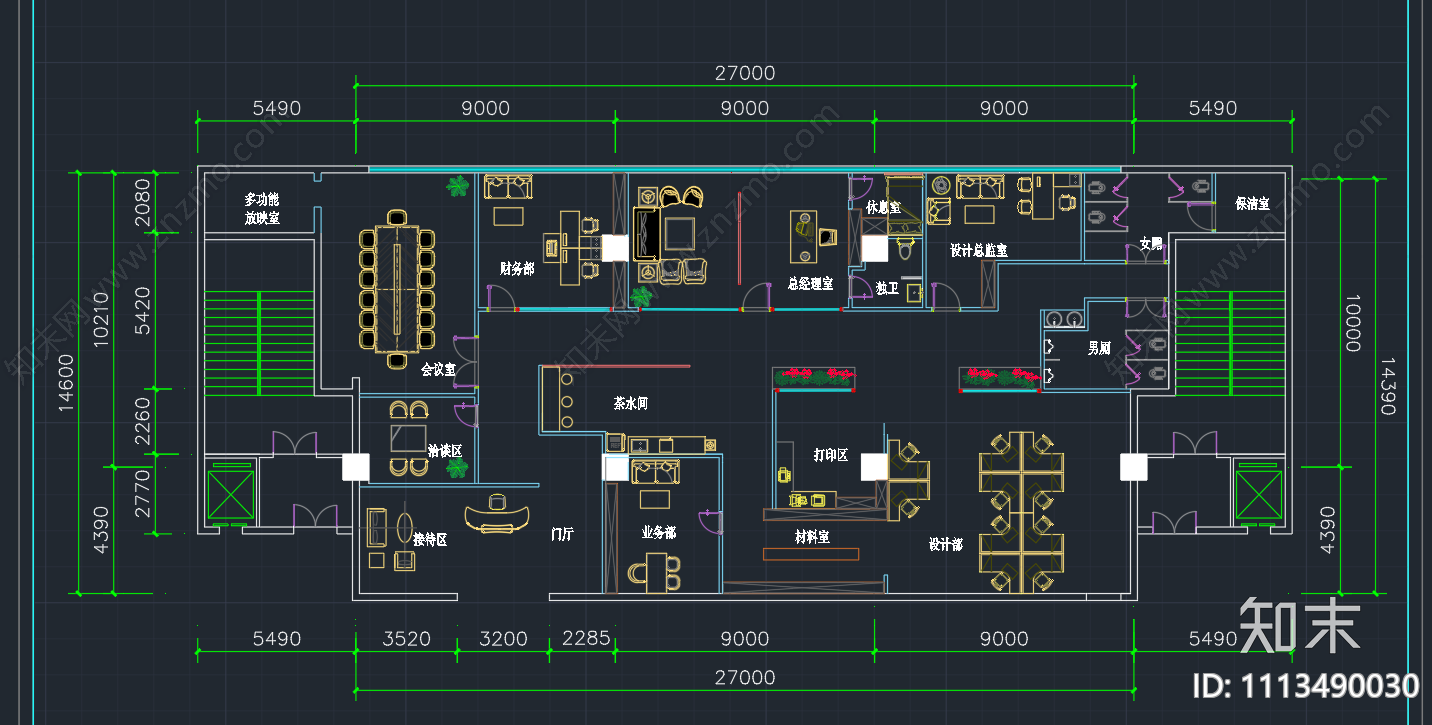1432x725 pixels.
Task: Select the 接待区 label
Action: point(430,539)
